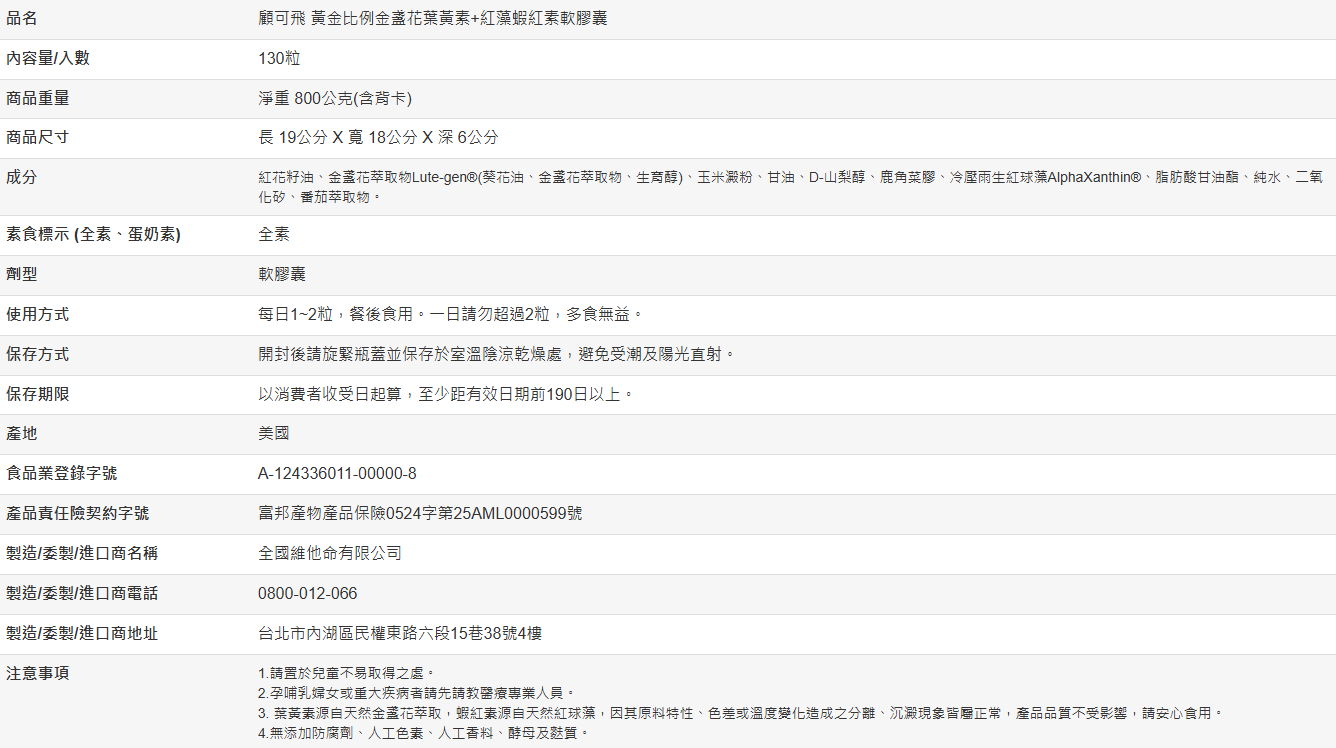The image size is (1336, 748).
Task: Select the 全素 vegetarian value
Action: tap(274, 234)
